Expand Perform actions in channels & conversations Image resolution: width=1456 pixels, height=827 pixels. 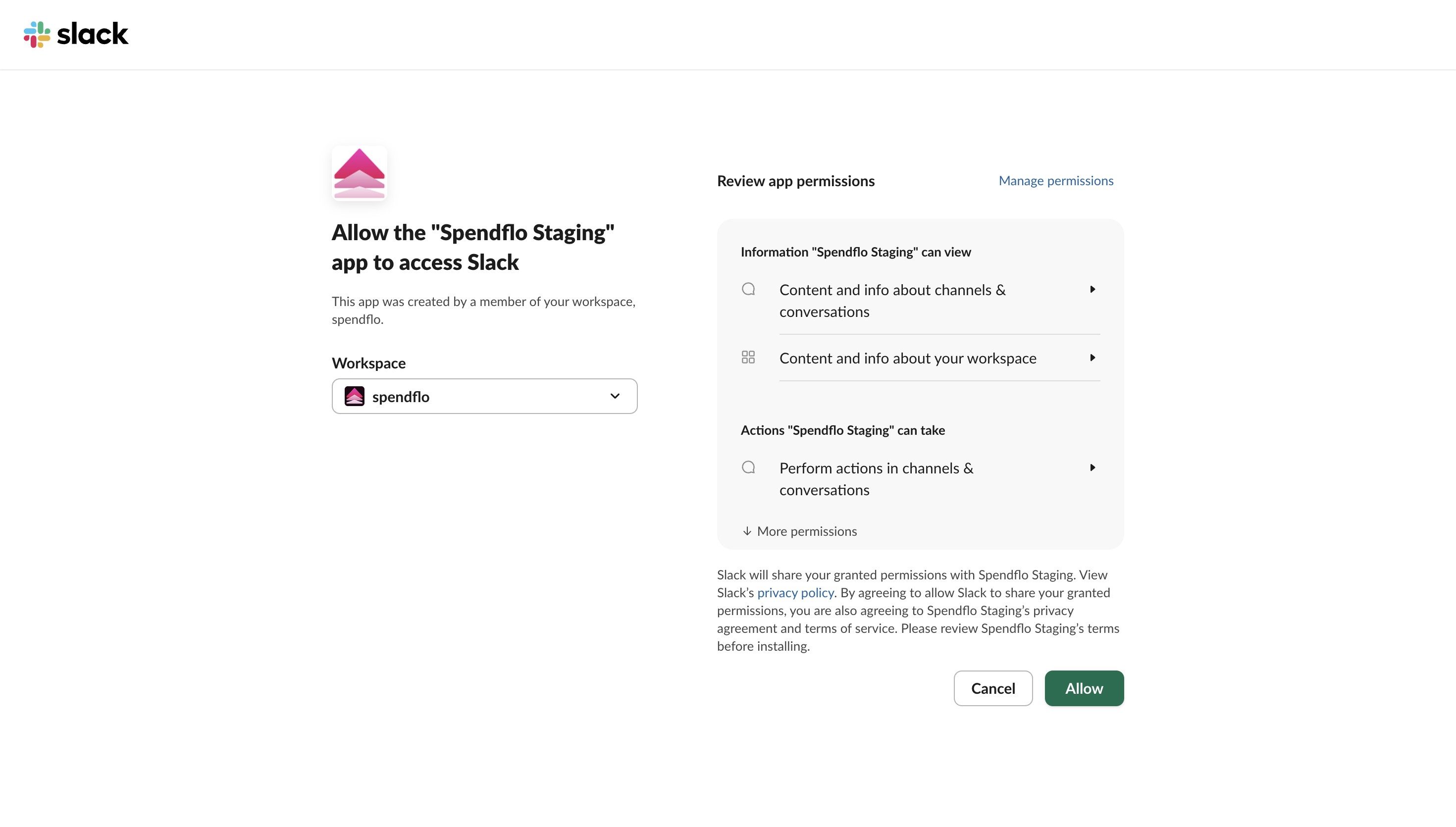click(1093, 467)
